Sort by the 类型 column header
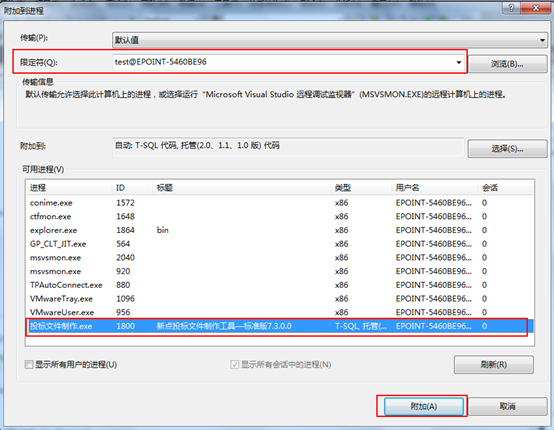The height and width of the screenshot is (430, 554). point(361,188)
